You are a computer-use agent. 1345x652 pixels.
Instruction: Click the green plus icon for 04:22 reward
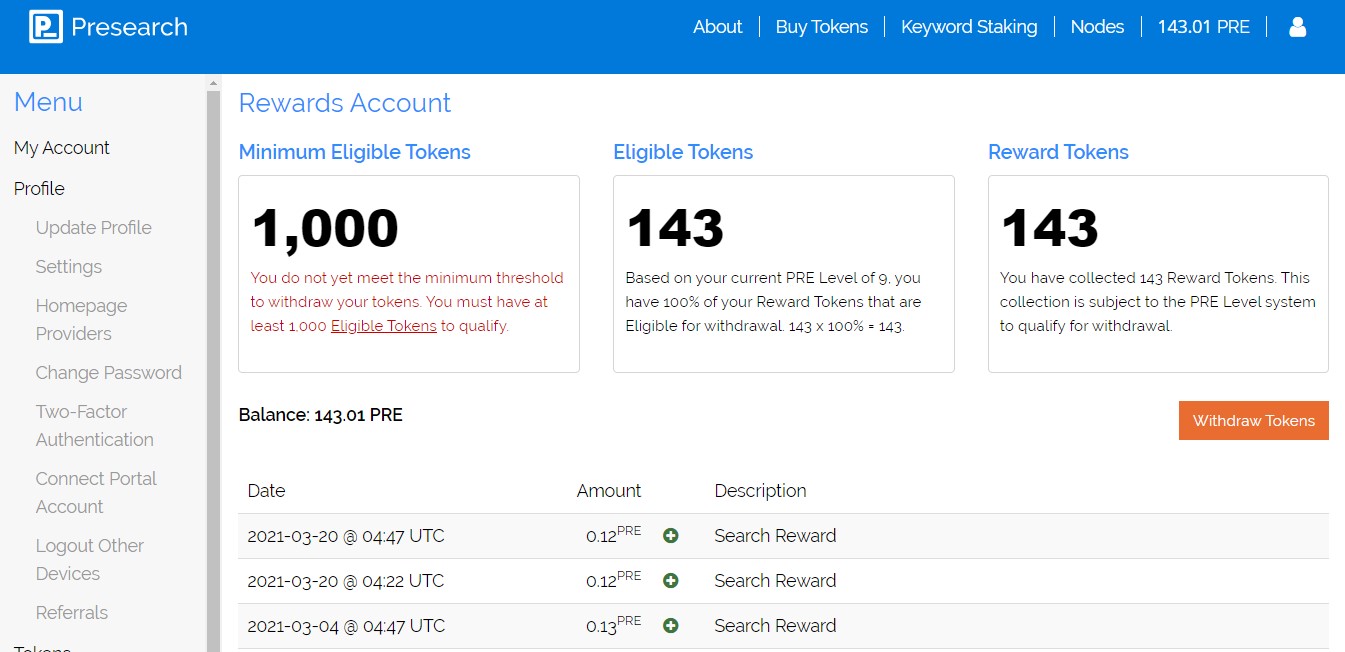tap(671, 581)
